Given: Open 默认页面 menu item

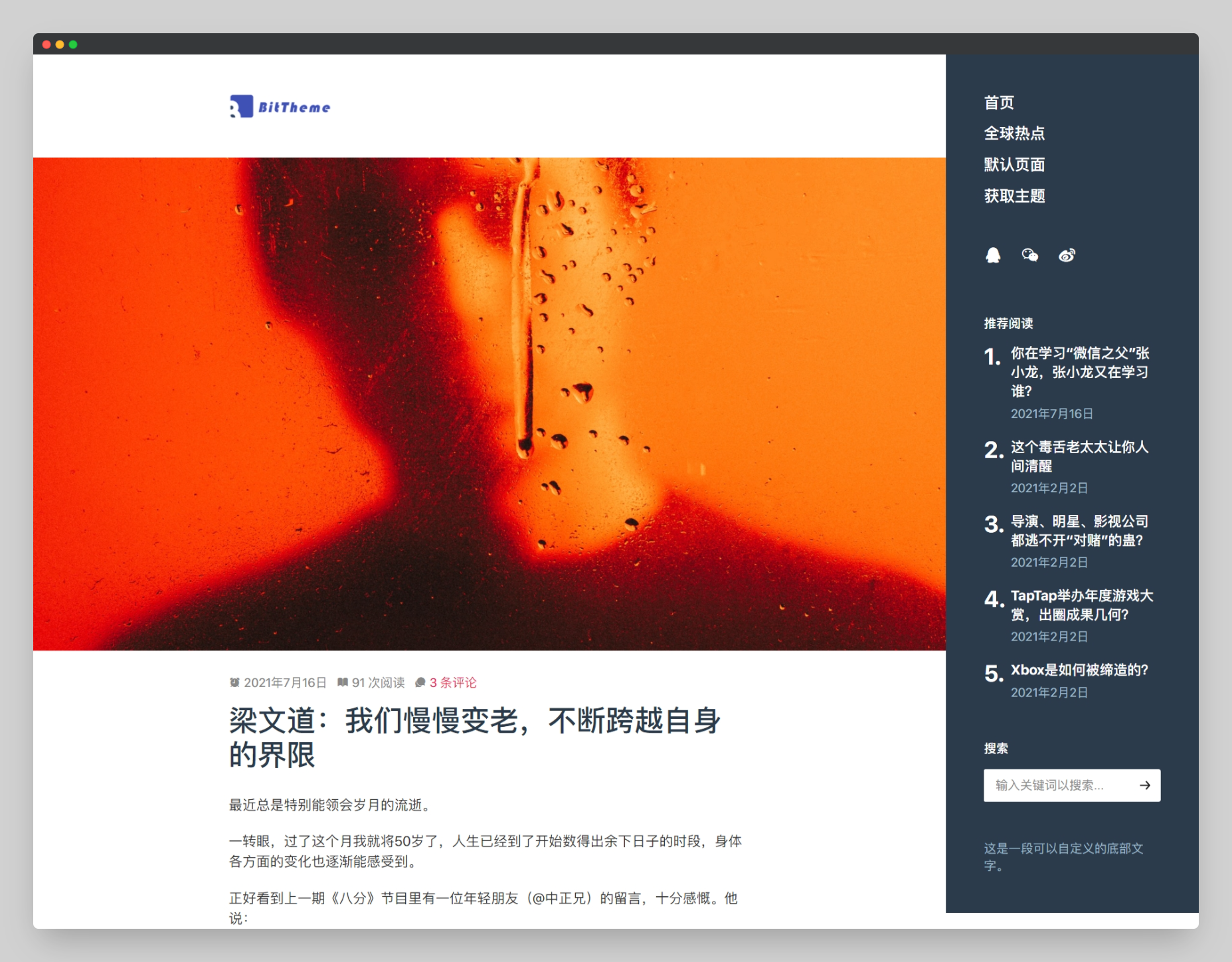Looking at the screenshot, I should [x=1014, y=165].
